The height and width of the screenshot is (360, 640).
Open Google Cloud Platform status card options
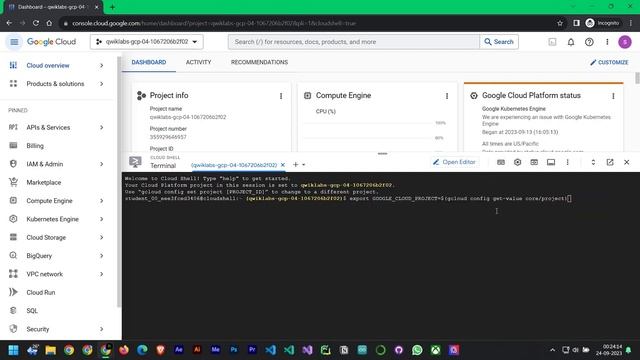point(613,96)
